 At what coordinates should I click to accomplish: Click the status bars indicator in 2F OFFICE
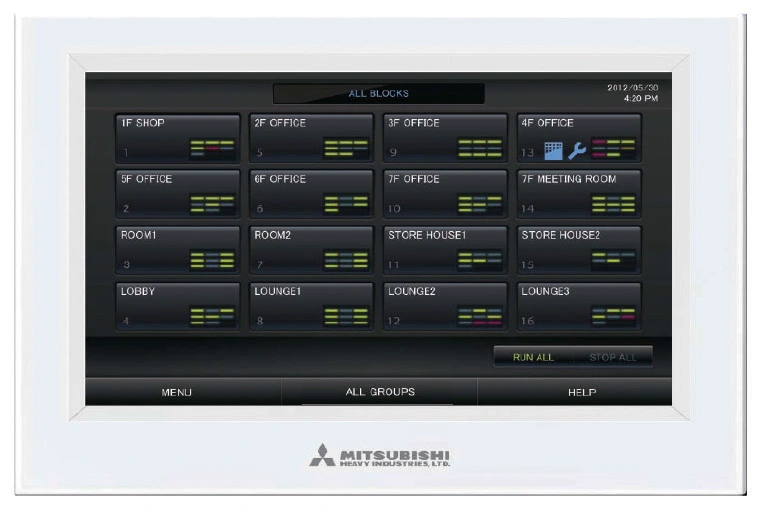(x=346, y=148)
